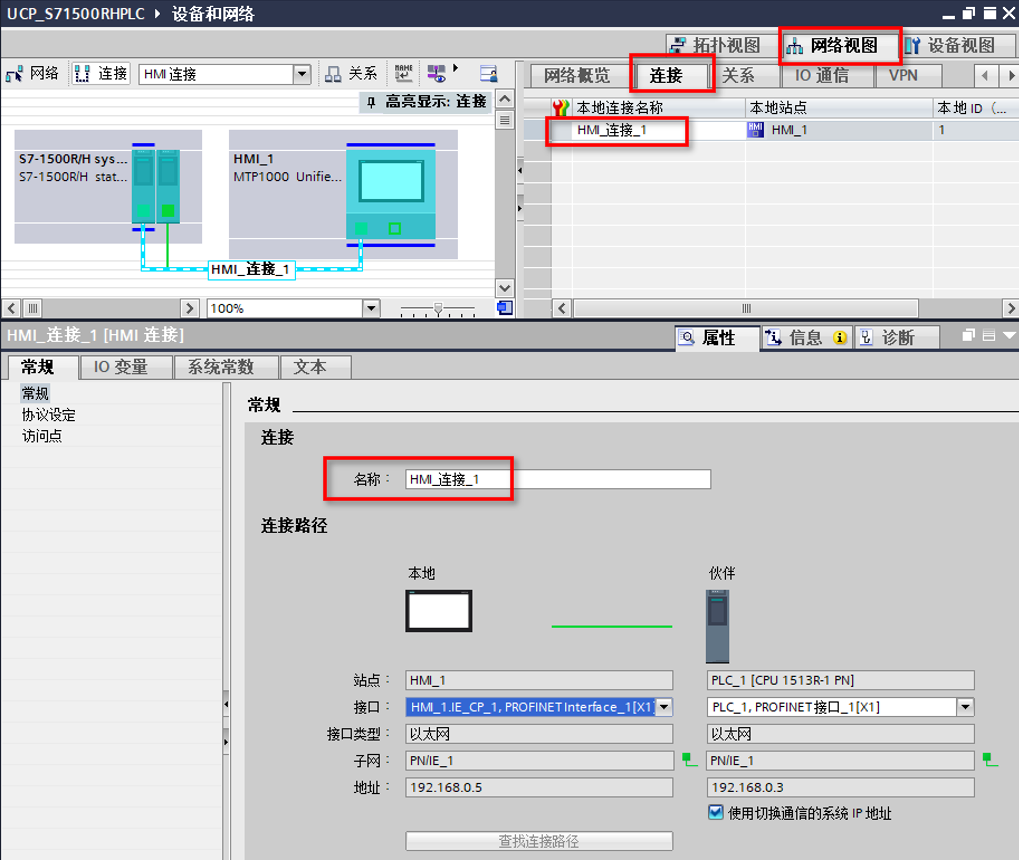Select the S7-1500R/H PLC station icon
Image resolution: width=1019 pixels, height=860 pixels.
(156, 187)
